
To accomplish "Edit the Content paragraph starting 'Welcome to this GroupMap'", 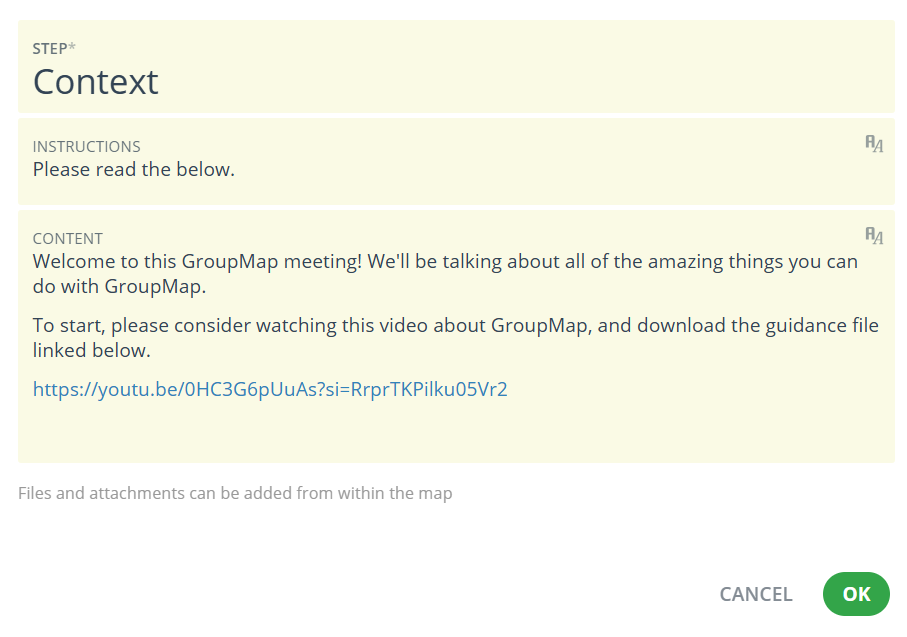I will coord(445,274).
